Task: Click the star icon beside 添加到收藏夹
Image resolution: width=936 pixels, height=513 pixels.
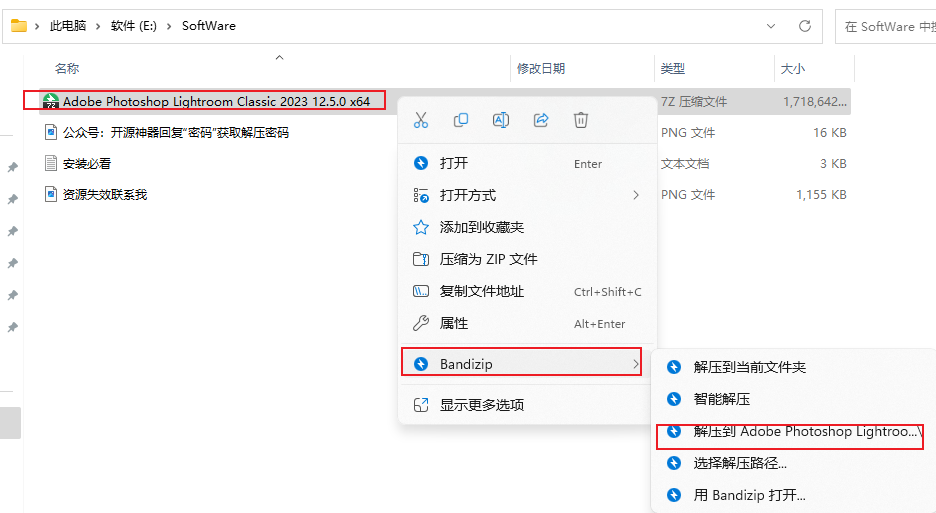Action: [x=421, y=227]
